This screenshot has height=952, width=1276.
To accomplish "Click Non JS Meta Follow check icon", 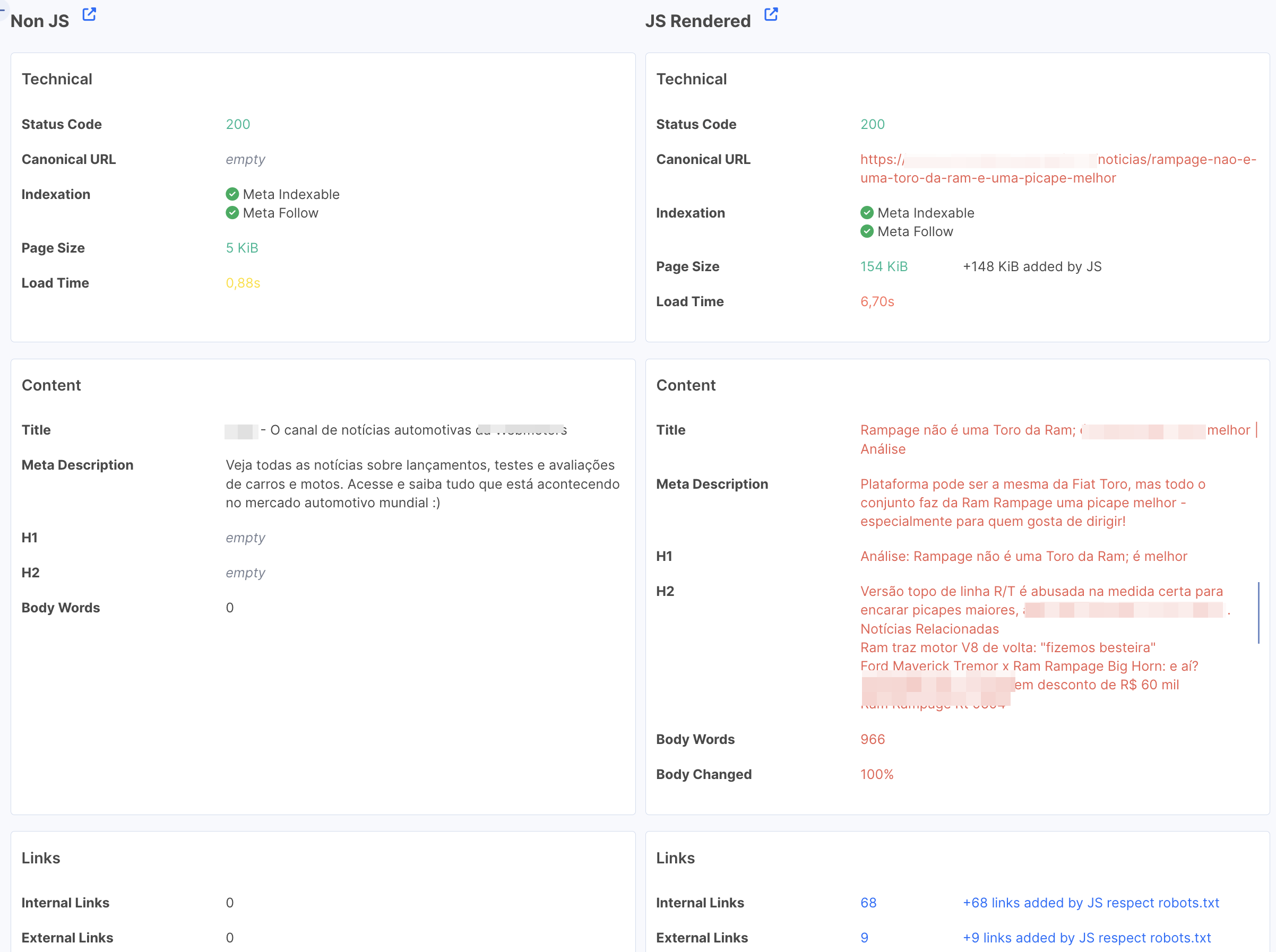I will click(x=232, y=213).
